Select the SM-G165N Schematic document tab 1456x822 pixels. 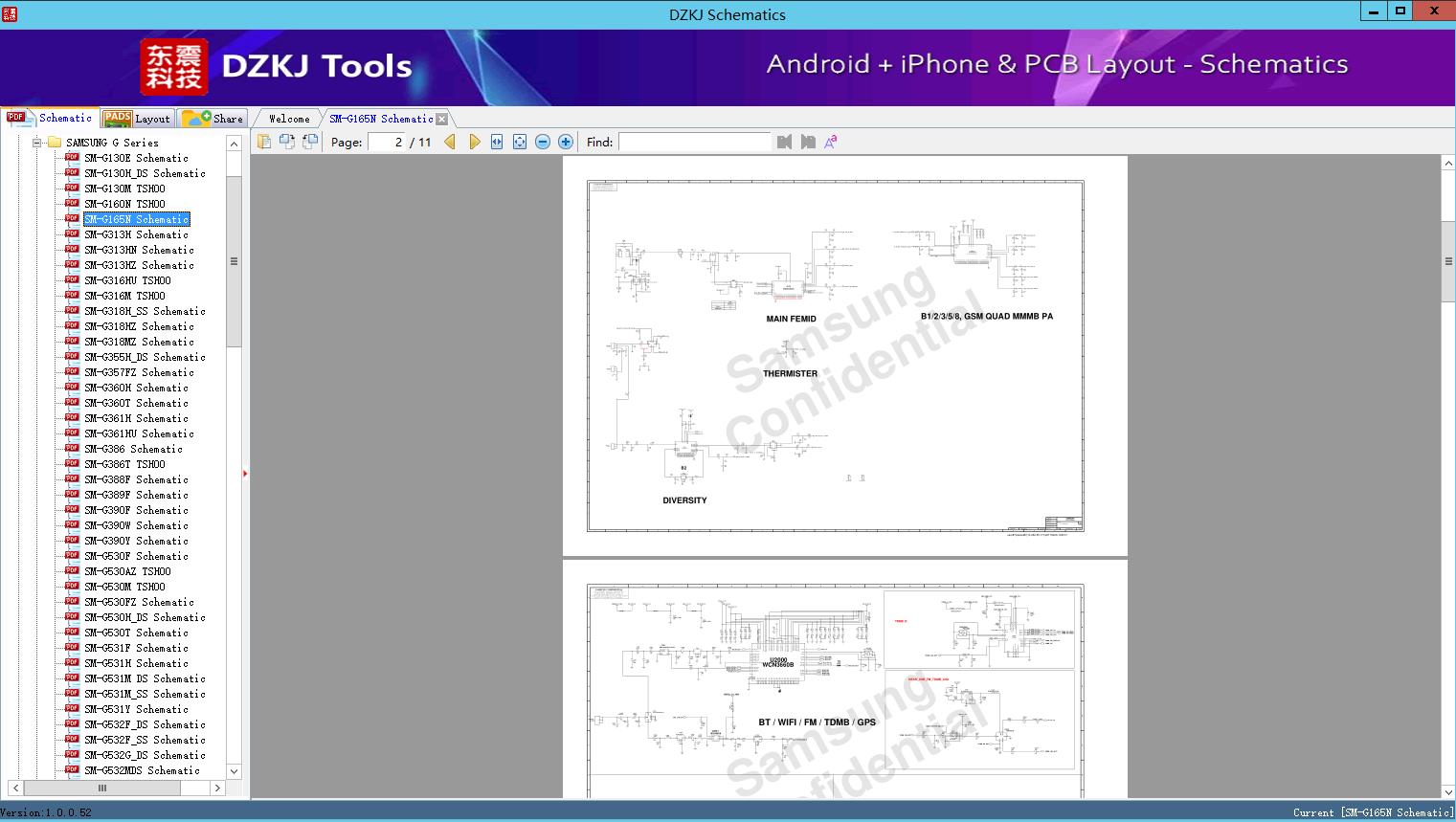coord(381,119)
